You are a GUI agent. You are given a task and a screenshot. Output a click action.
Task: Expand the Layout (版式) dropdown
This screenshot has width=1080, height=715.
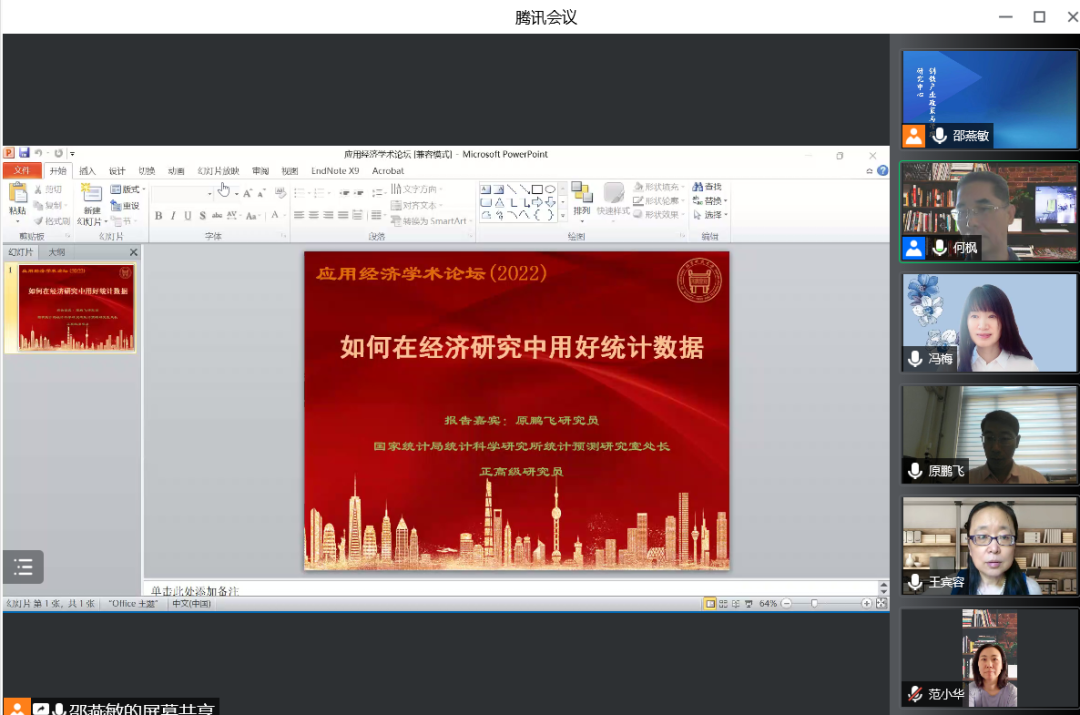(129, 189)
